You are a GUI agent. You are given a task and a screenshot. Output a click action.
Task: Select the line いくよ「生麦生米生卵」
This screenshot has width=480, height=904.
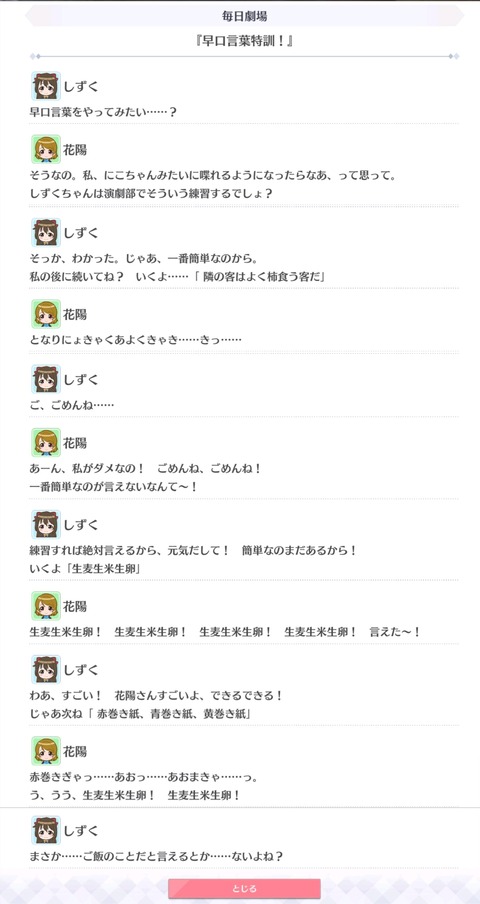[86, 569]
